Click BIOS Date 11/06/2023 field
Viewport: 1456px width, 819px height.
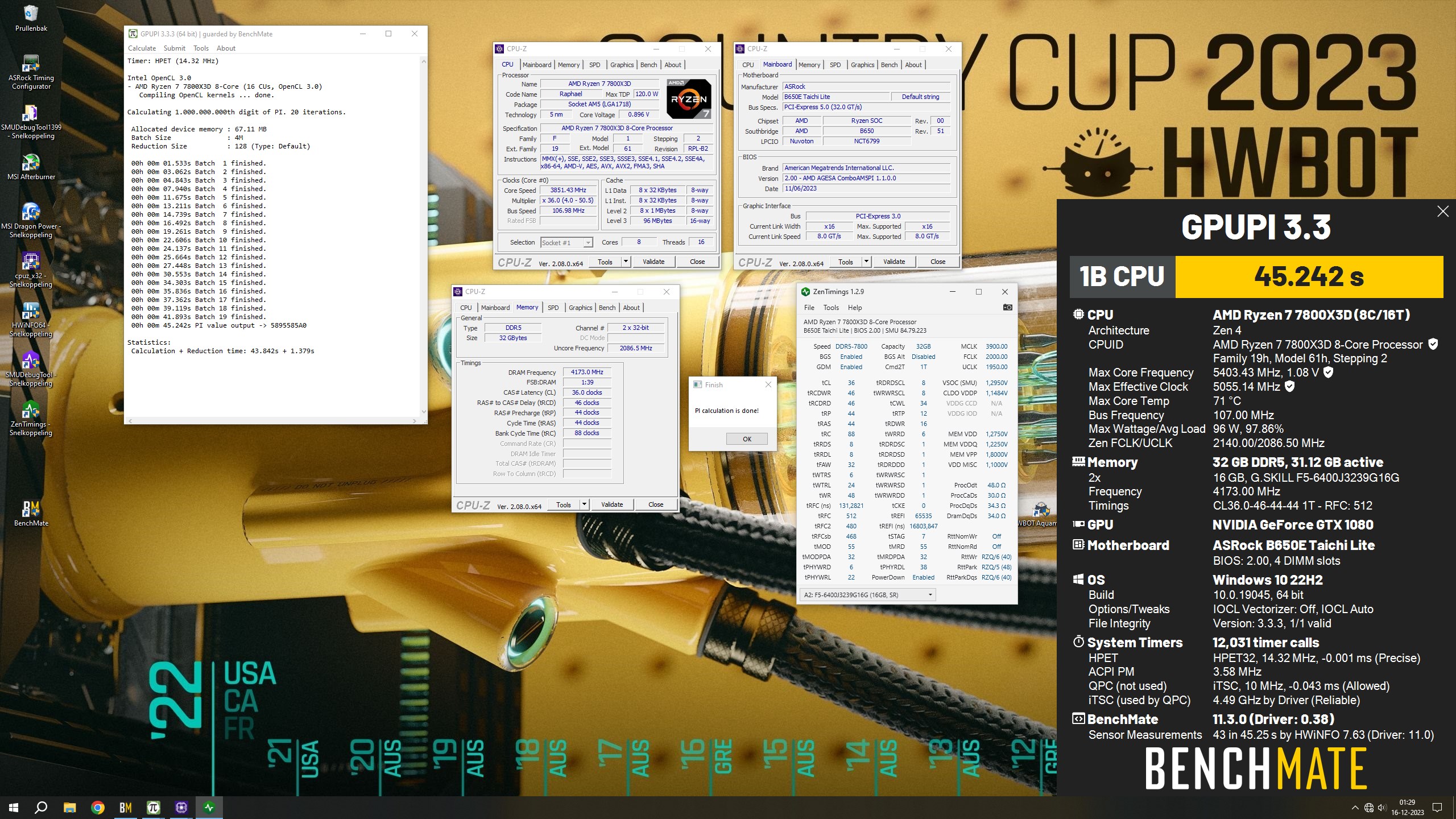pos(866,188)
